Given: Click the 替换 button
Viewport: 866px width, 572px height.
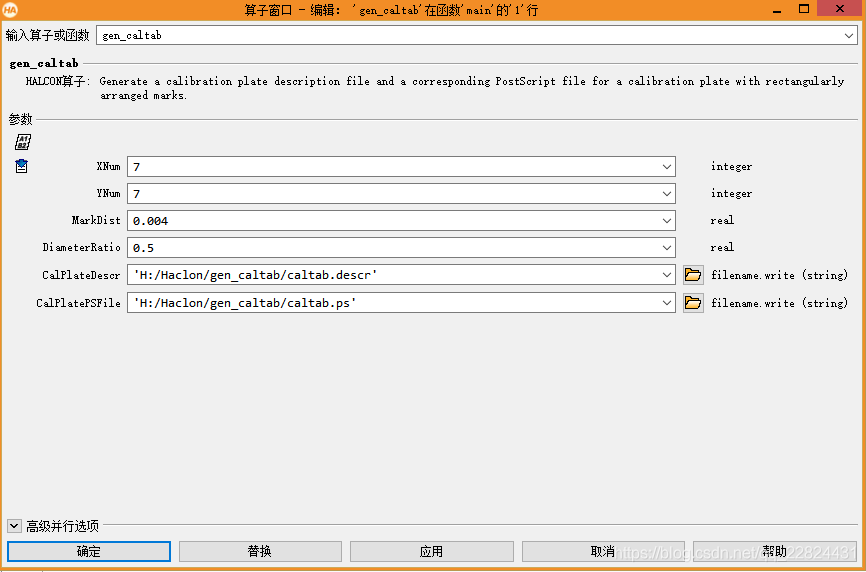Looking at the screenshot, I should [260, 551].
